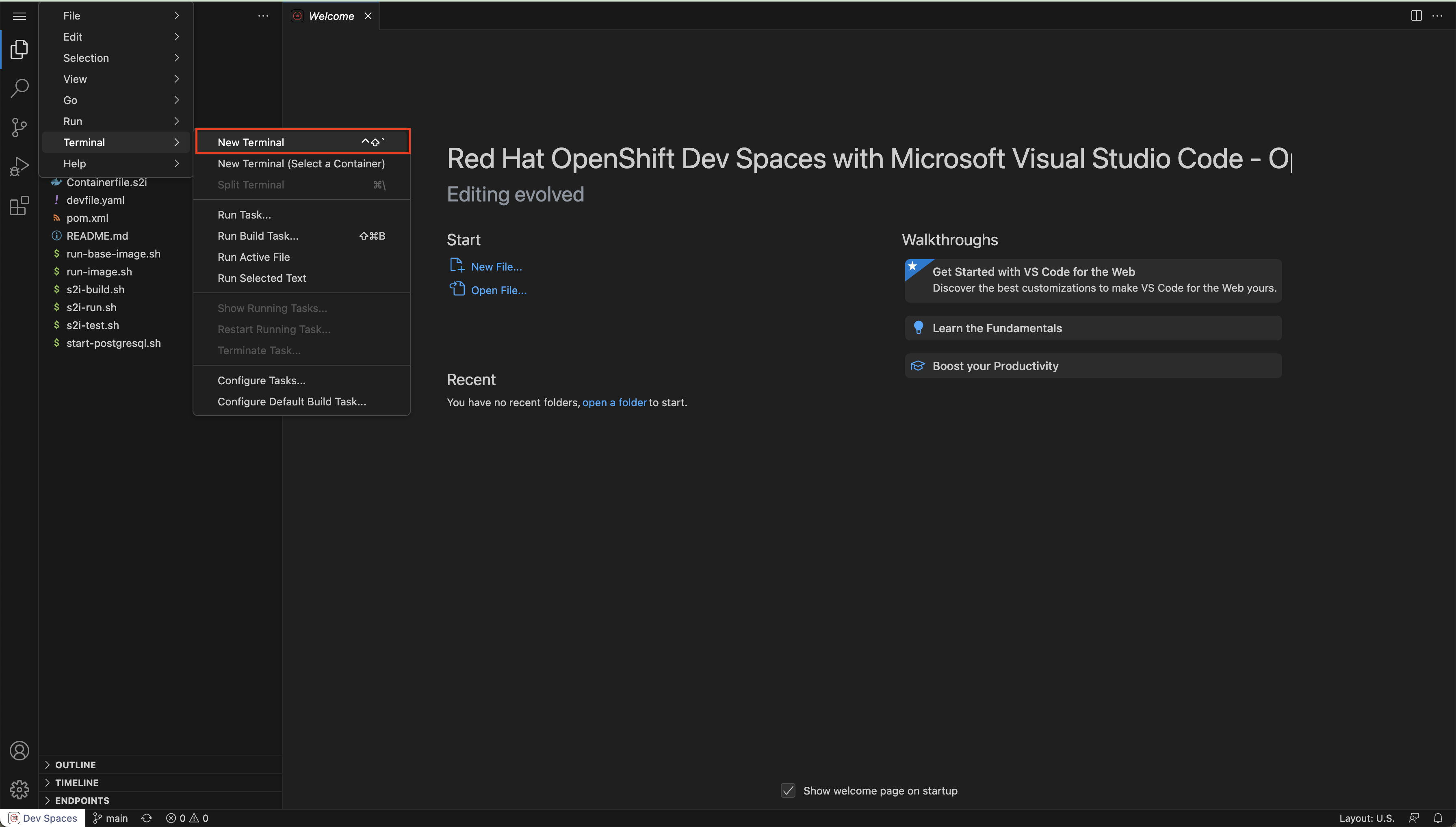This screenshot has height=827, width=1456.
Task: Click the synchronize changes icon in status bar
Action: tap(147, 818)
